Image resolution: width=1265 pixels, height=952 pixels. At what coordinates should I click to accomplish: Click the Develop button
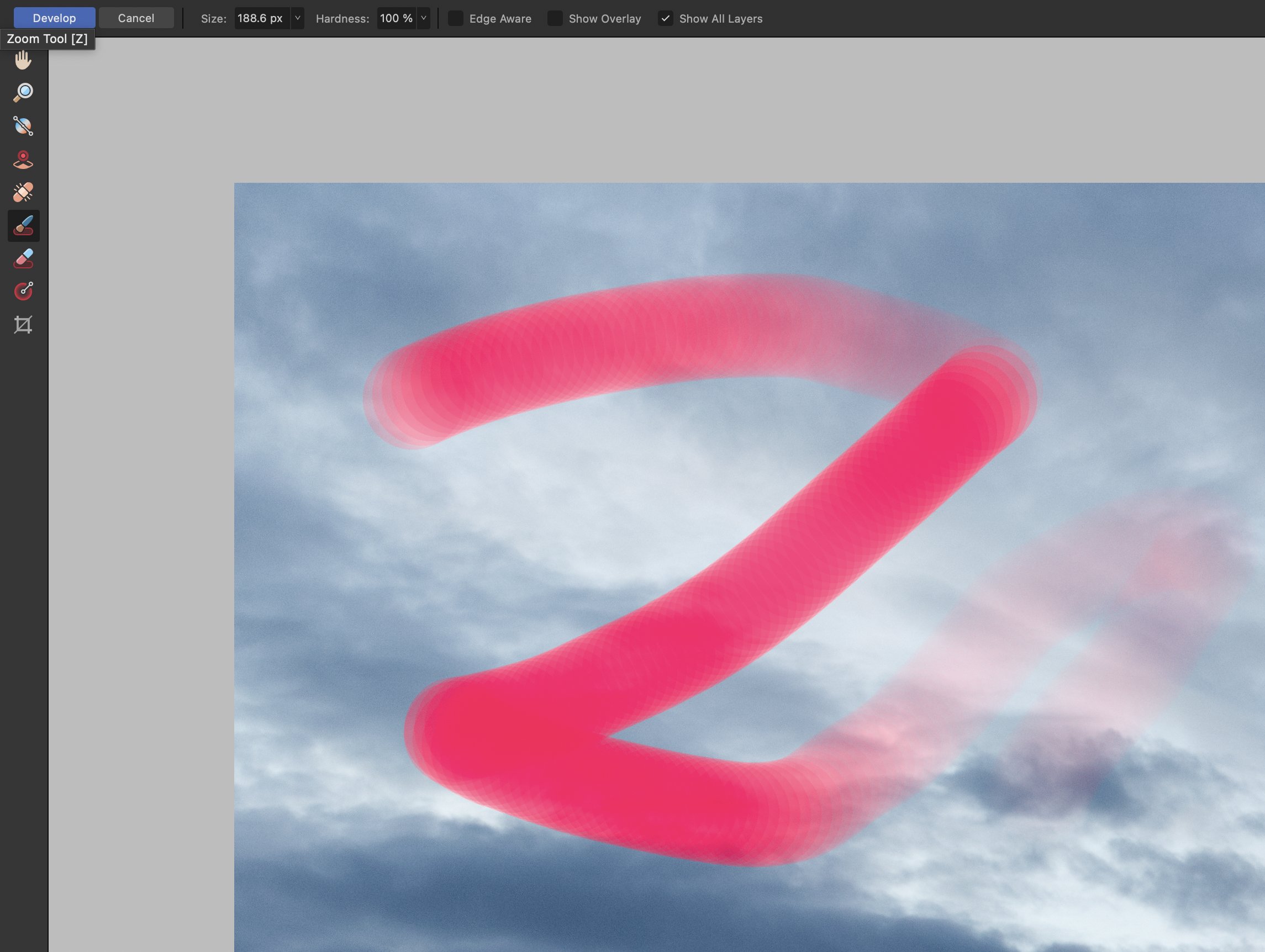[54, 18]
